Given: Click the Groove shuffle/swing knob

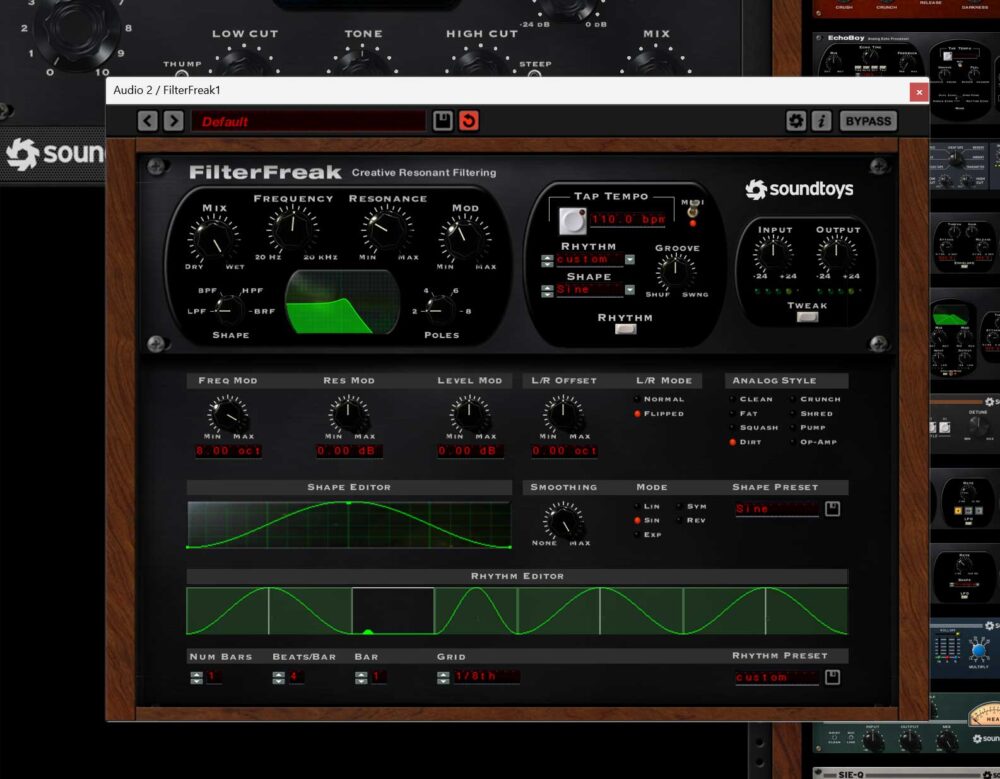Looking at the screenshot, I should pyautogui.click(x=675, y=272).
